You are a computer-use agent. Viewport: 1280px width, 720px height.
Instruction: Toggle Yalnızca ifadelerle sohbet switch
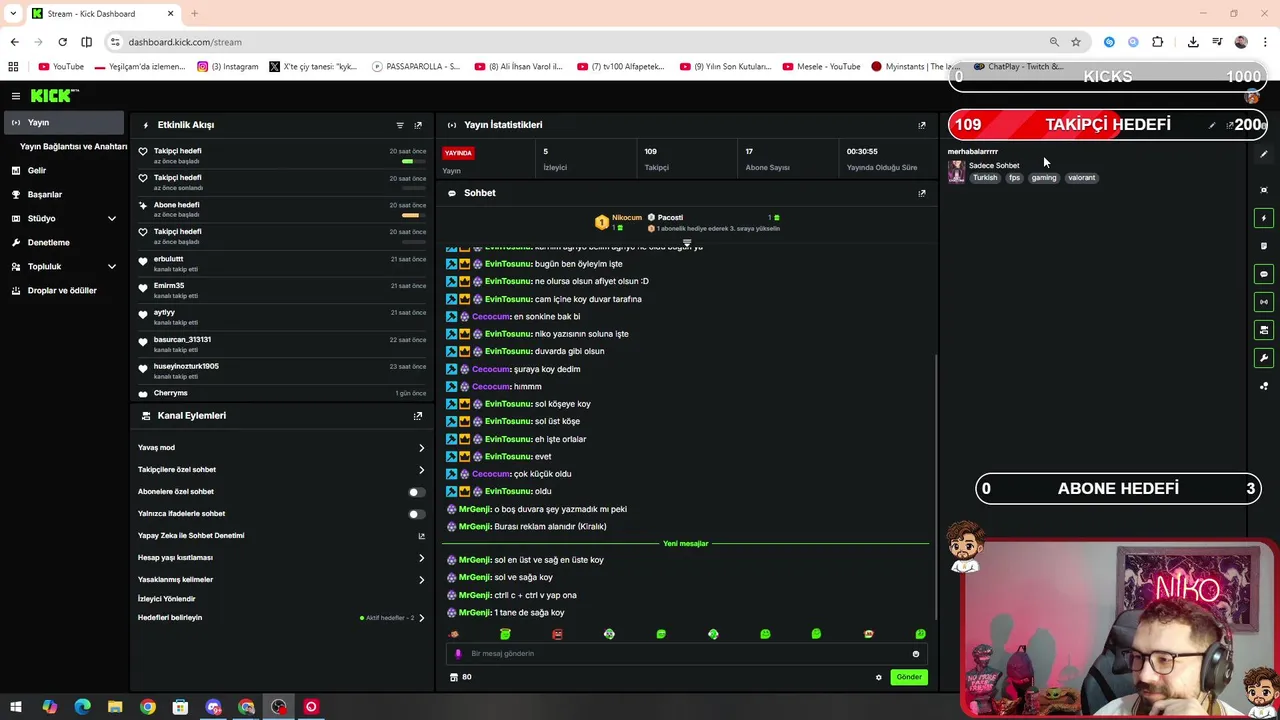(416, 514)
